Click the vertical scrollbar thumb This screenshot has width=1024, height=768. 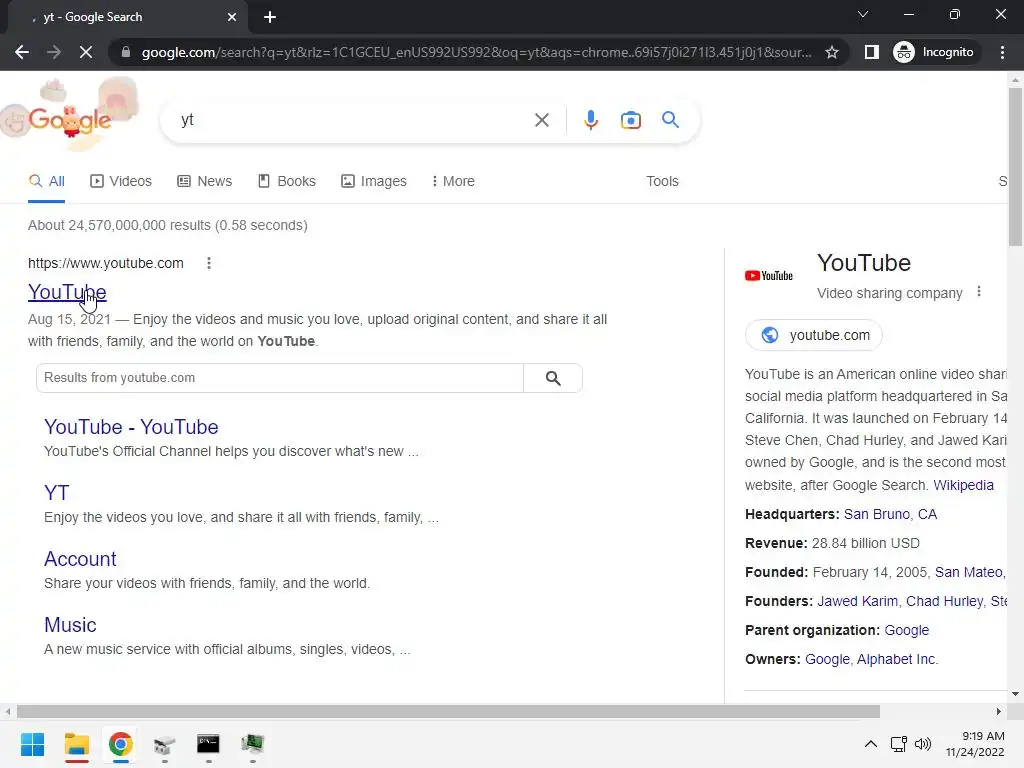click(x=1015, y=167)
